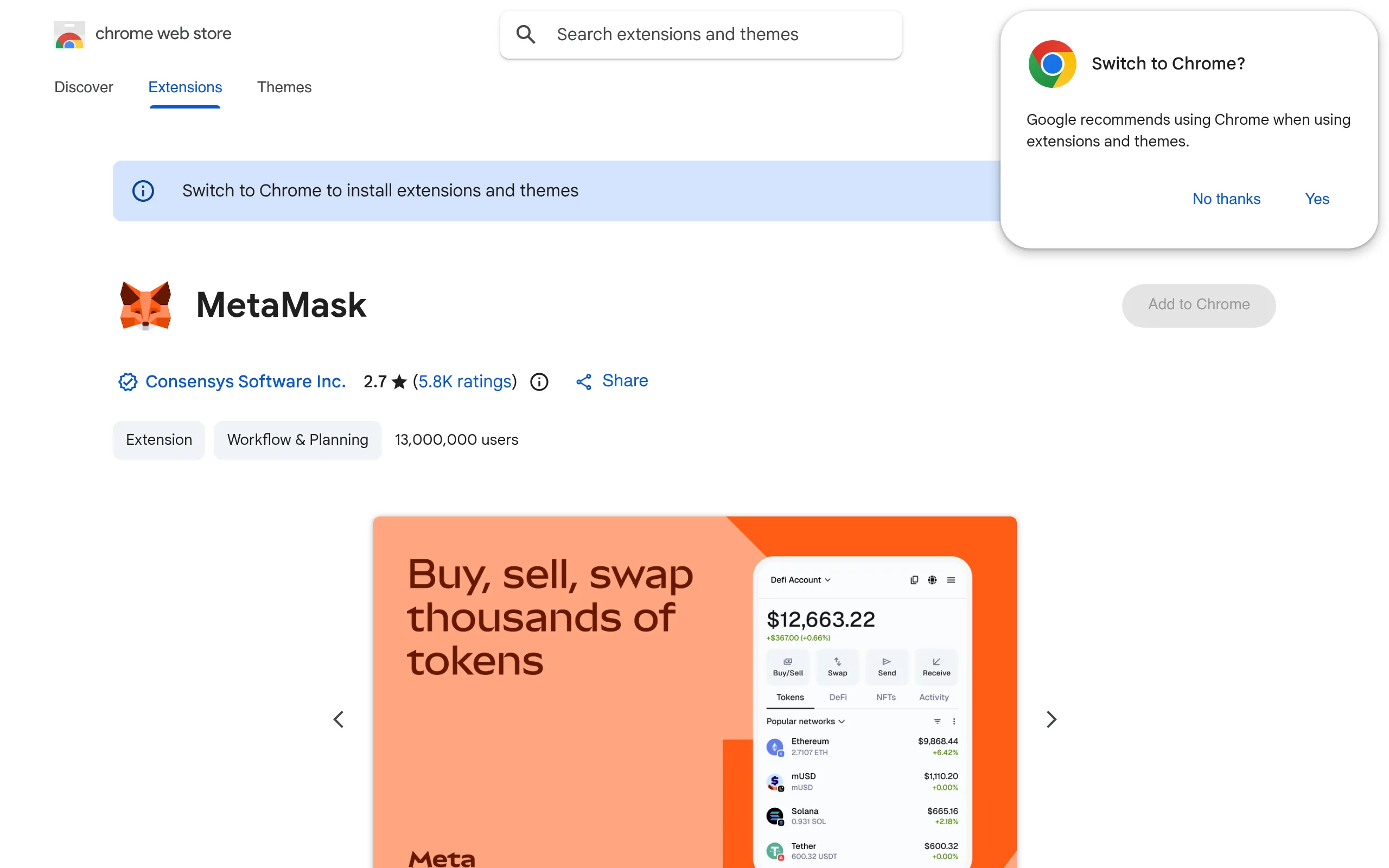Image resolution: width=1389 pixels, height=868 pixels.
Task: Collapse the Popular networks list
Action: [x=842, y=721]
